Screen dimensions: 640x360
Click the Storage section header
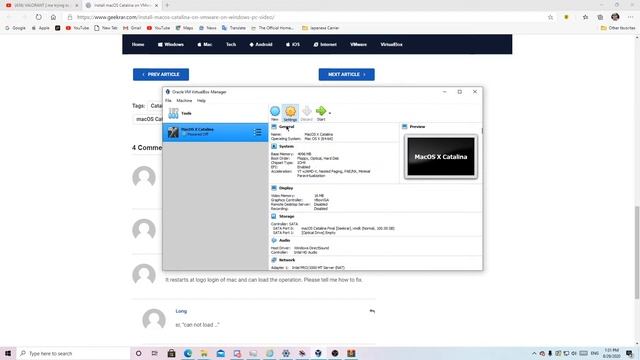pyautogui.click(x=287, y=216)
